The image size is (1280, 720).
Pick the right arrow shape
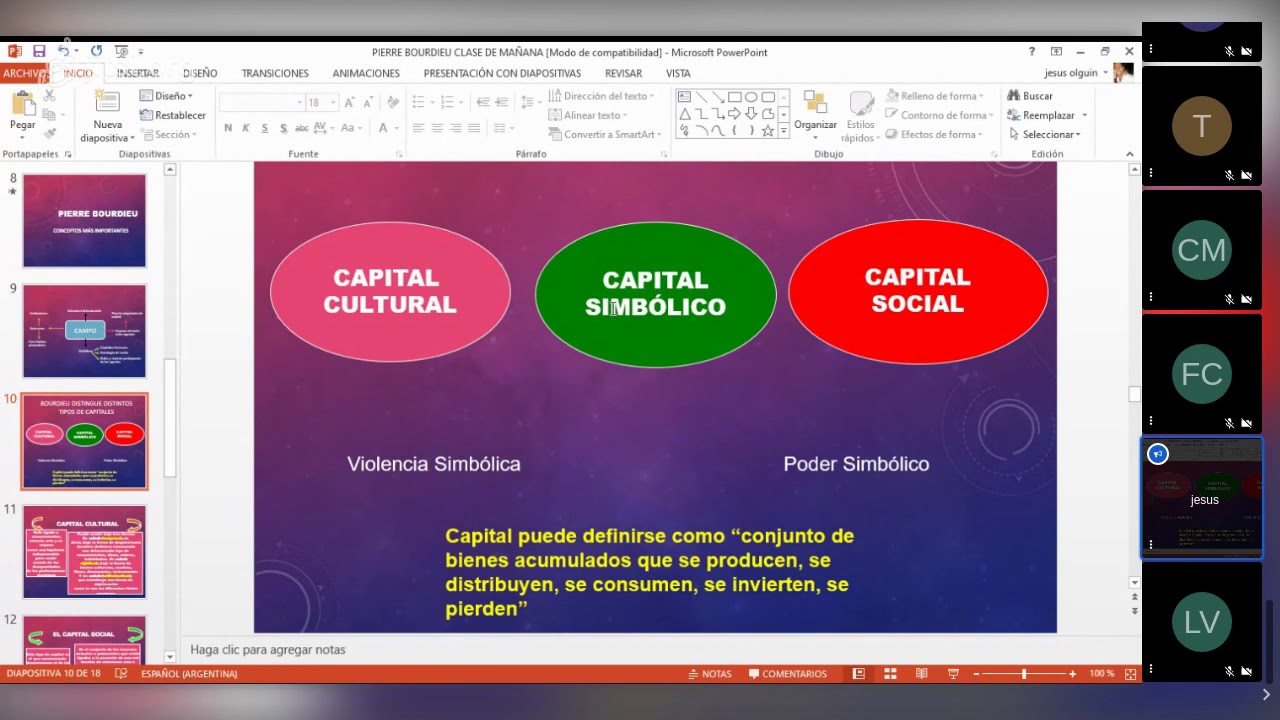click(735, 114)
